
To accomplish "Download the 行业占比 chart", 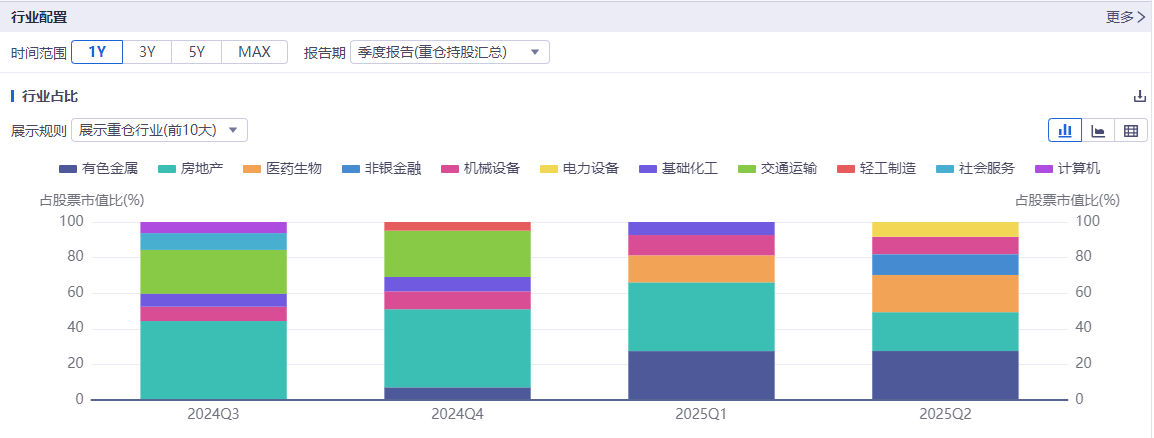I will 1139,96.
